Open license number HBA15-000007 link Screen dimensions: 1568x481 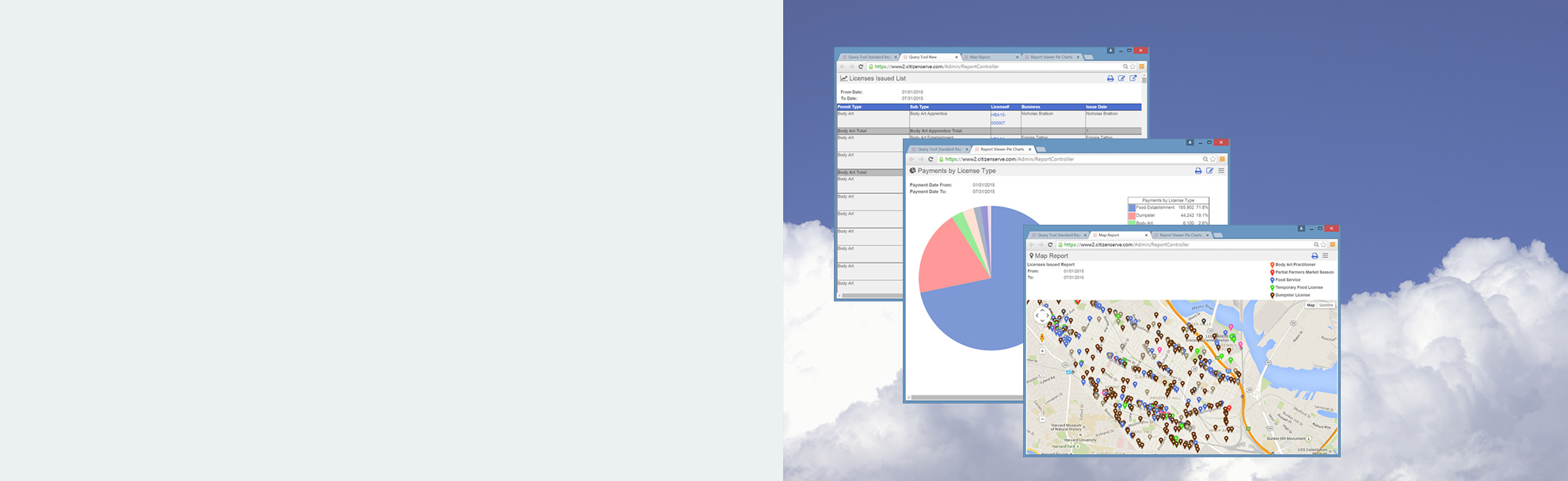click(998, 119)
